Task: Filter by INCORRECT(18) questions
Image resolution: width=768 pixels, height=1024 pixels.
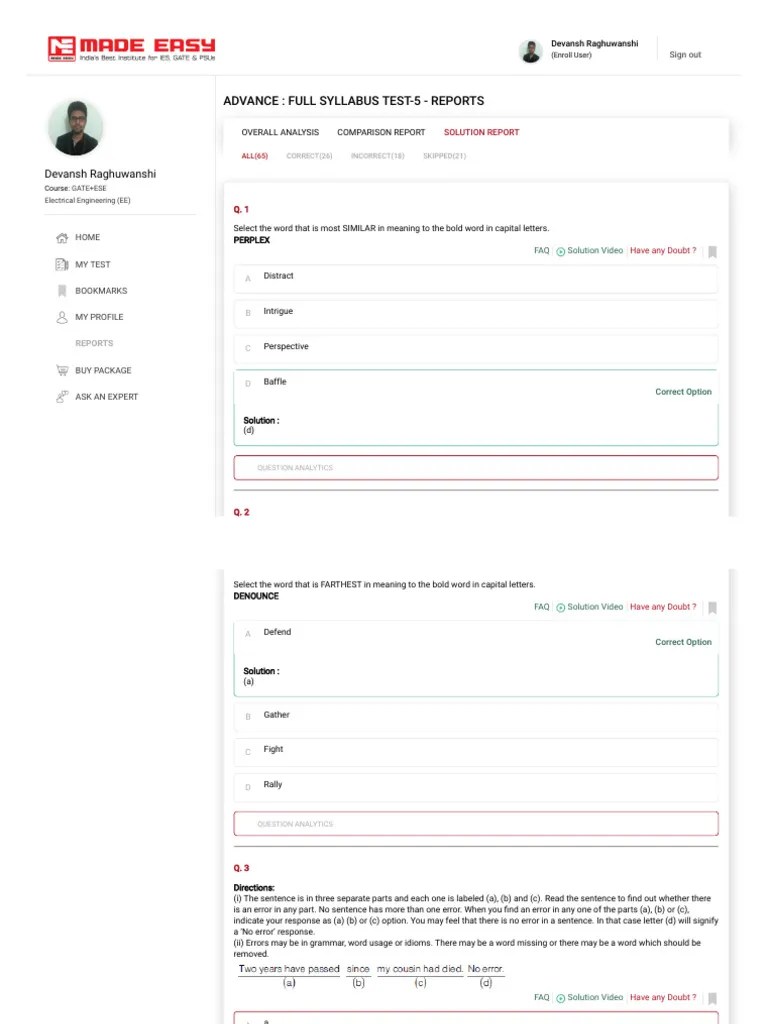Action: point(377,156)
